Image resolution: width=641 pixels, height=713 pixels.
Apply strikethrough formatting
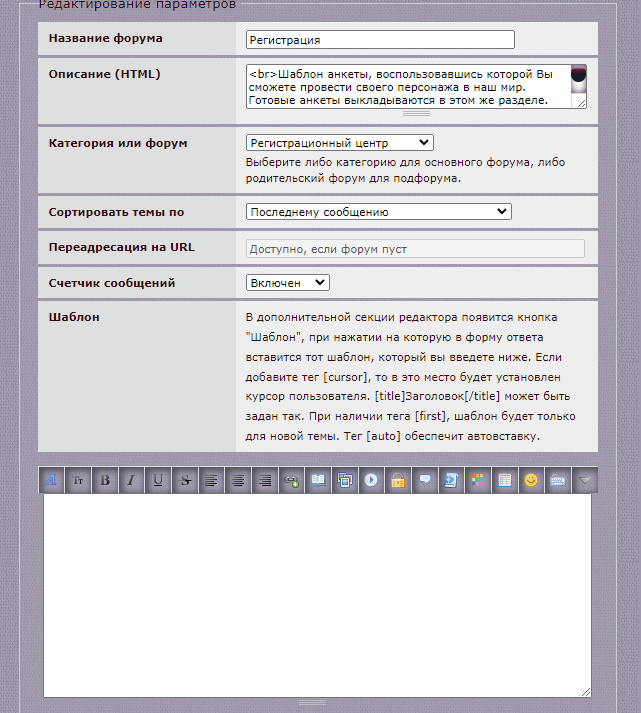[x=185, y=480]
